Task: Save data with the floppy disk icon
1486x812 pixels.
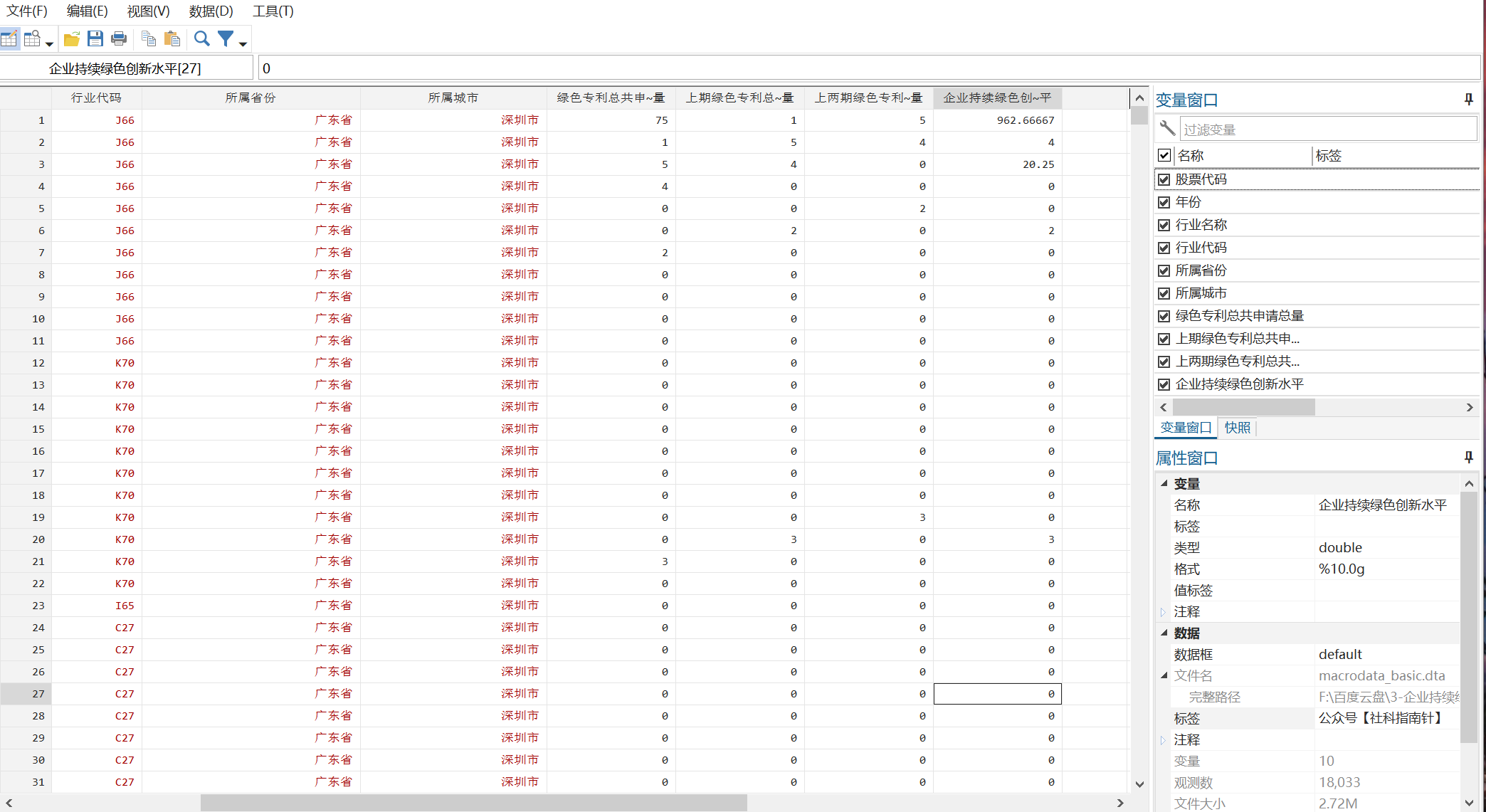Action: (x=95, y=39)
